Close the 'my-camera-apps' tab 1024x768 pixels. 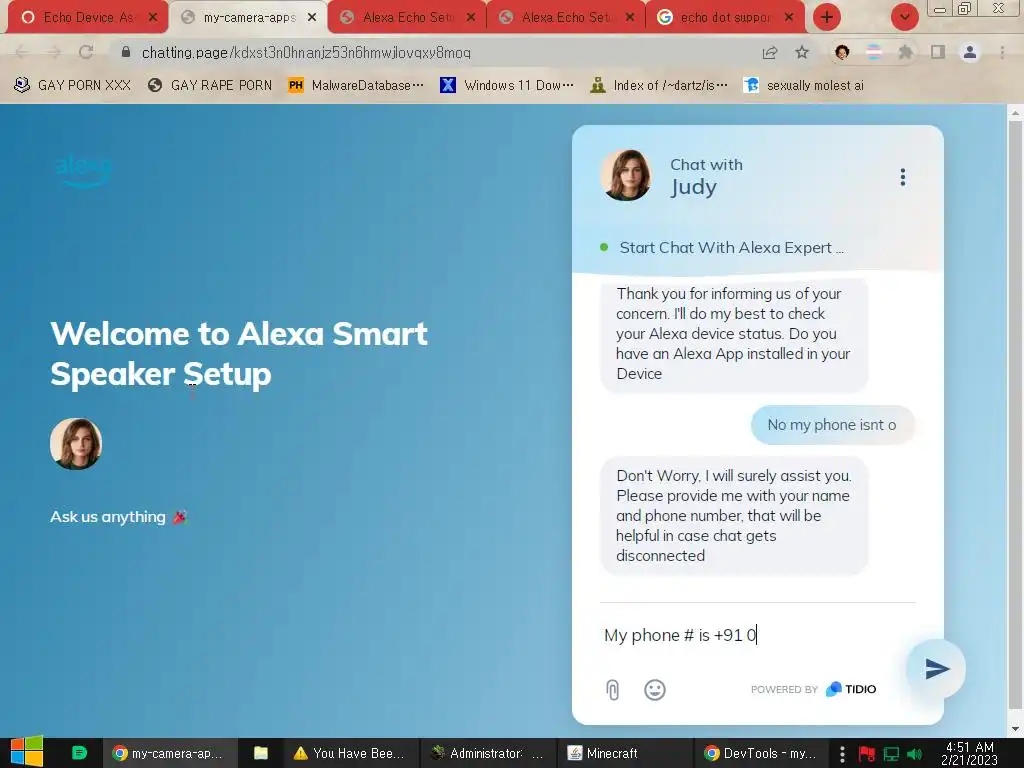(312, 18)
